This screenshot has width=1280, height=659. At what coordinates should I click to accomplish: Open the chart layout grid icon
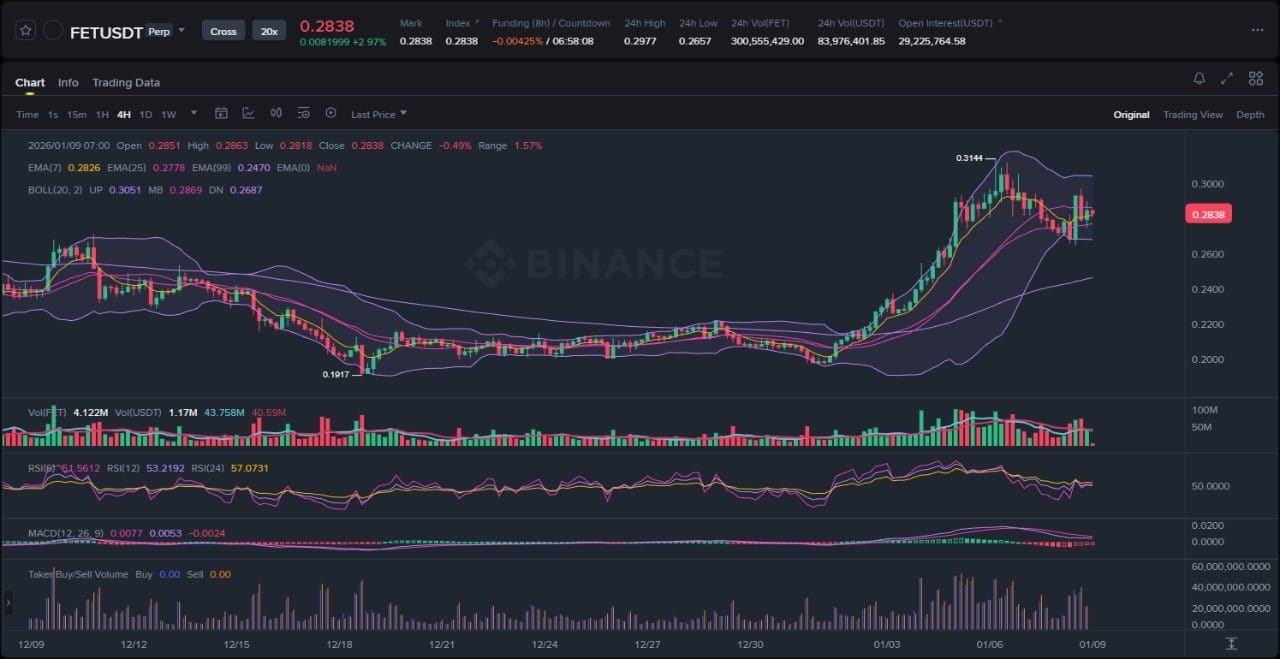[x=1254, y=79]
